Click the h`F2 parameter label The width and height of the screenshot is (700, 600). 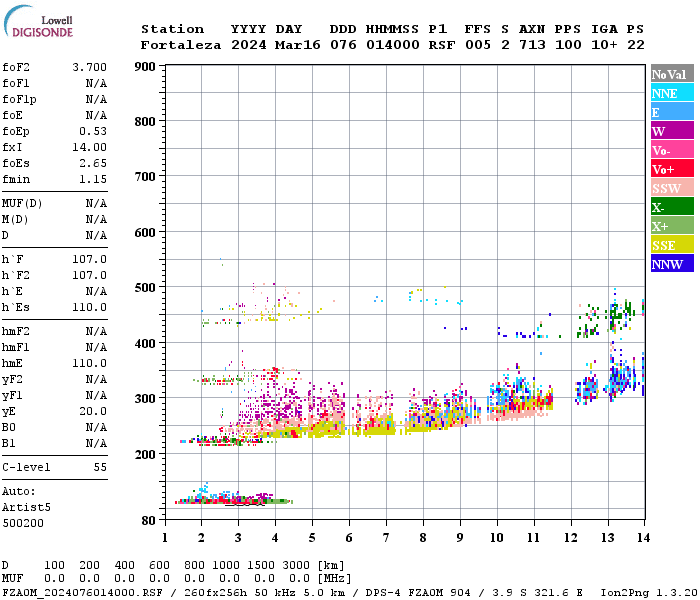pyautogui.click(x=16, y=275)
